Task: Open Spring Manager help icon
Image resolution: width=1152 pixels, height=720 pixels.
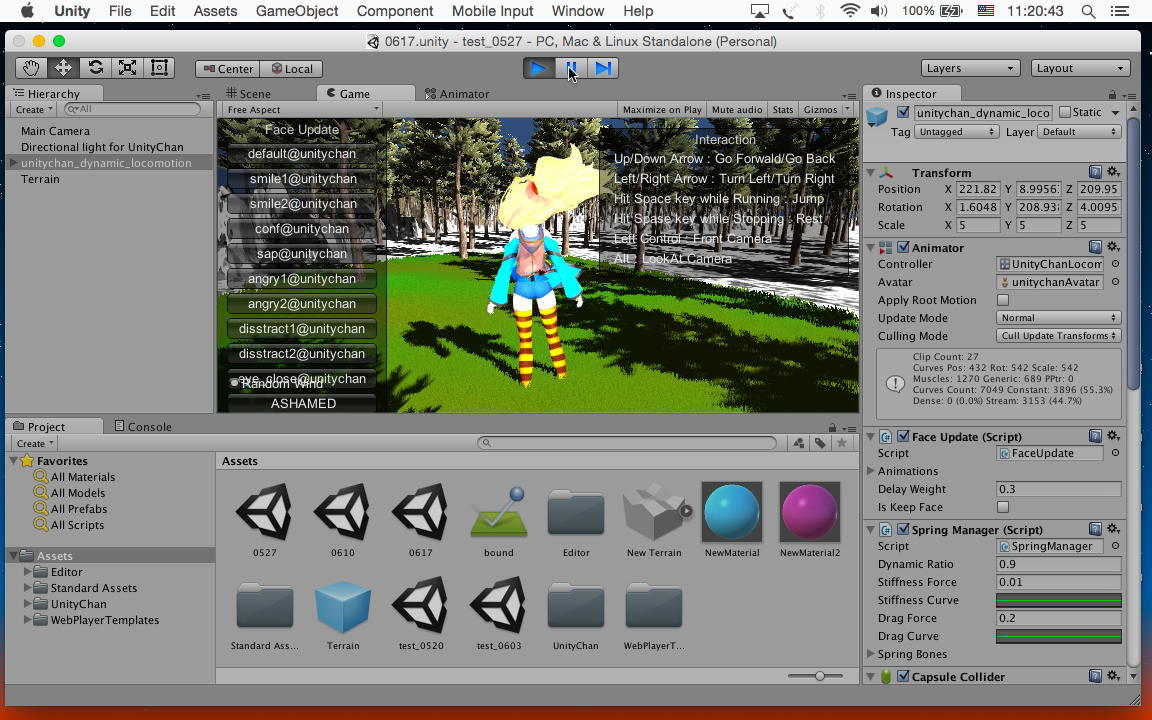Action: click(1095, 529)
